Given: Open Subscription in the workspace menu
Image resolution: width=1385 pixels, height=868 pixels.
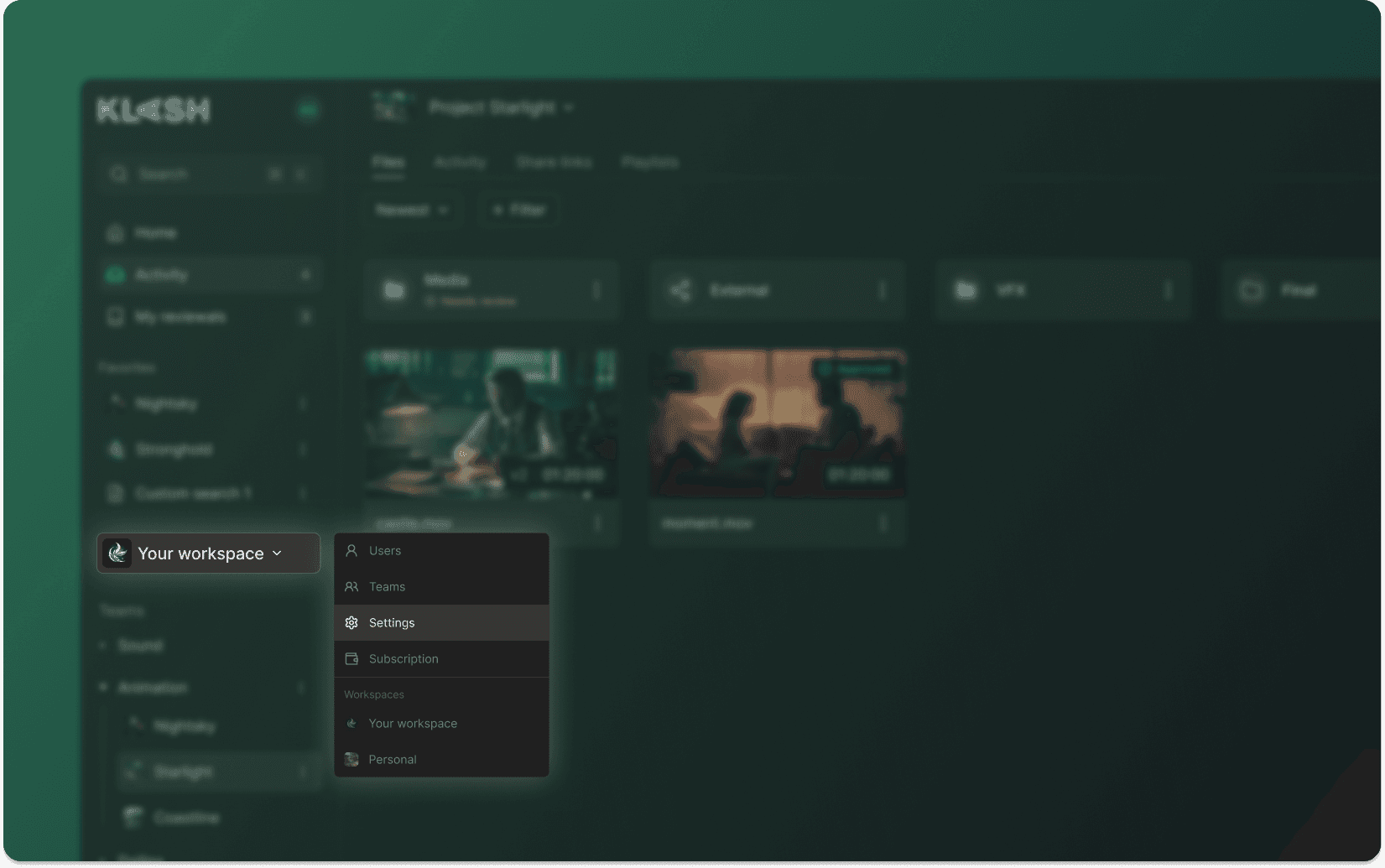Looking at the screenshot, I should pos(441,659).
